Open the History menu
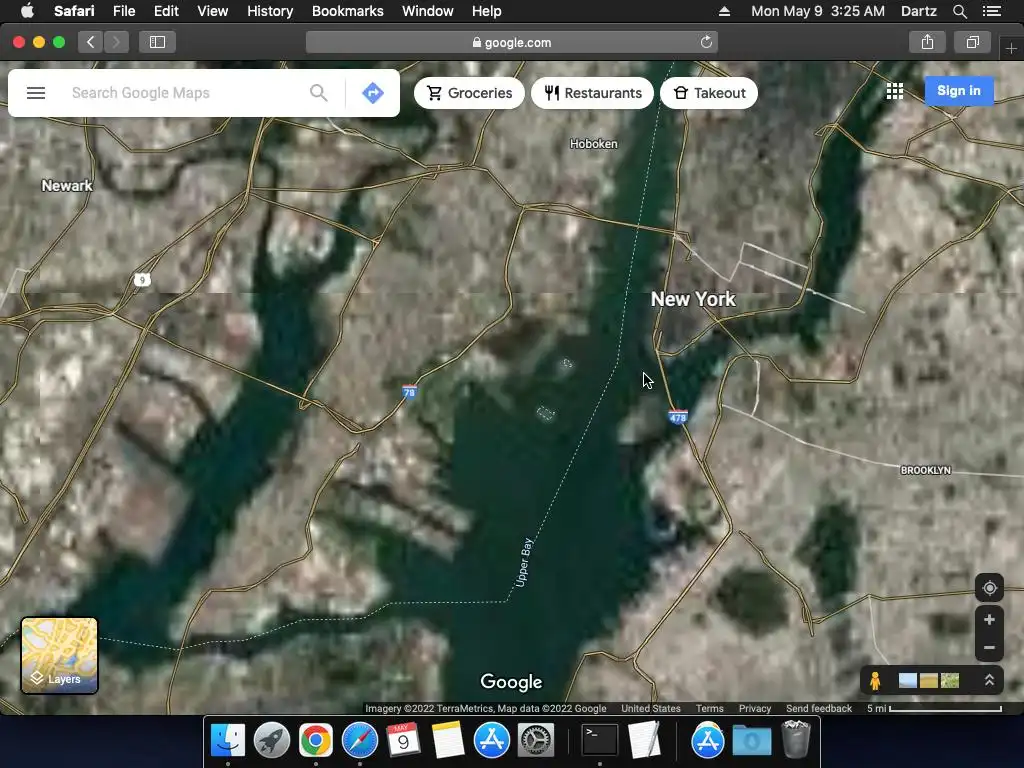 (270, 11)
